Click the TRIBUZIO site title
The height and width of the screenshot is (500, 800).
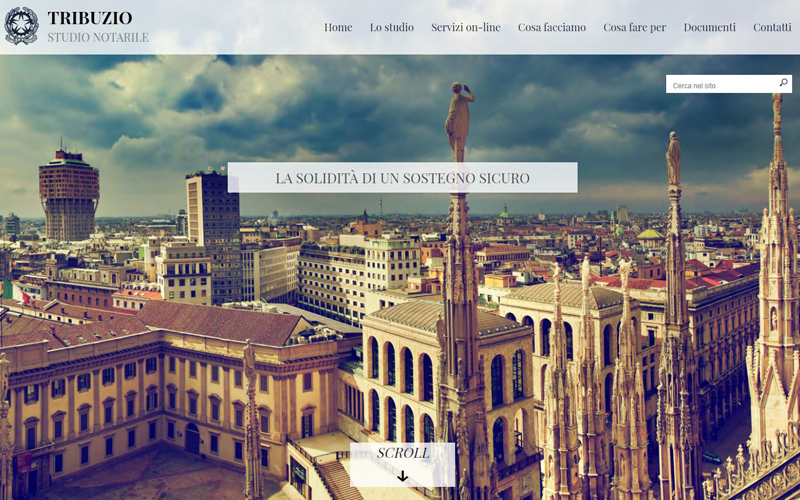pyautogui.click(x=90, y=18)
